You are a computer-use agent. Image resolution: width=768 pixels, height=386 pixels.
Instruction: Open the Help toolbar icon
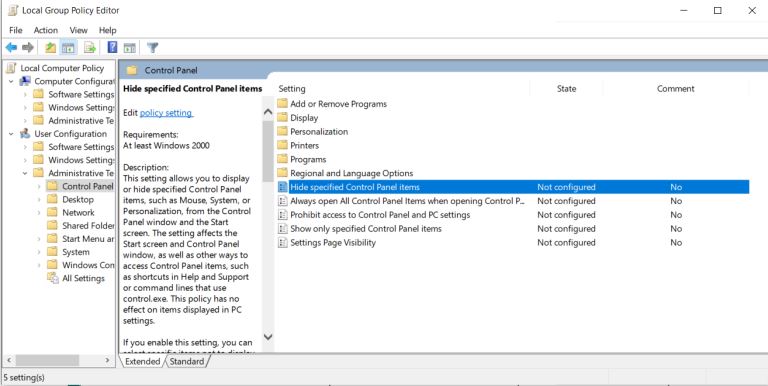point(112,48)
